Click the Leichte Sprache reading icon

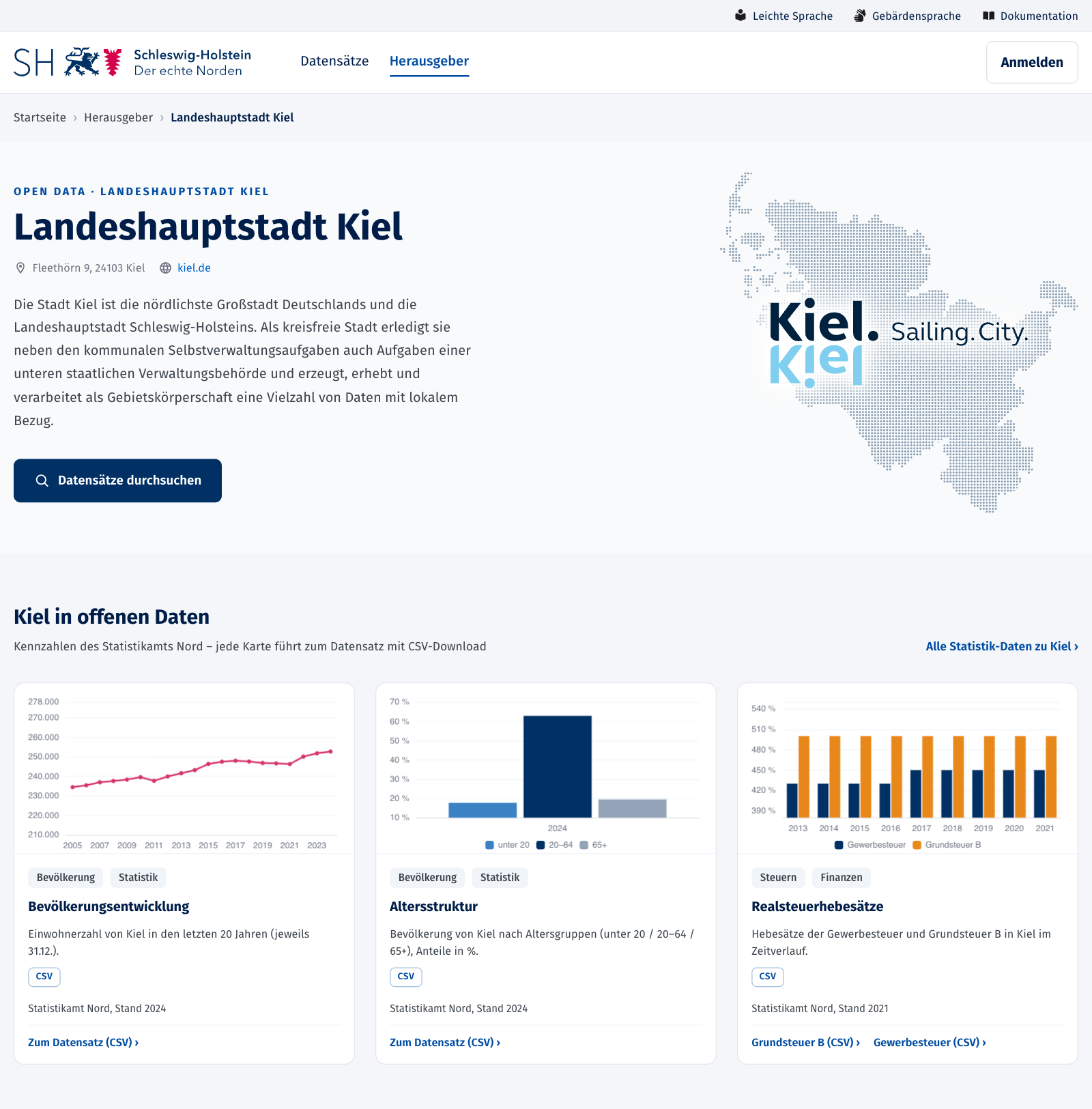click(741, 15)
